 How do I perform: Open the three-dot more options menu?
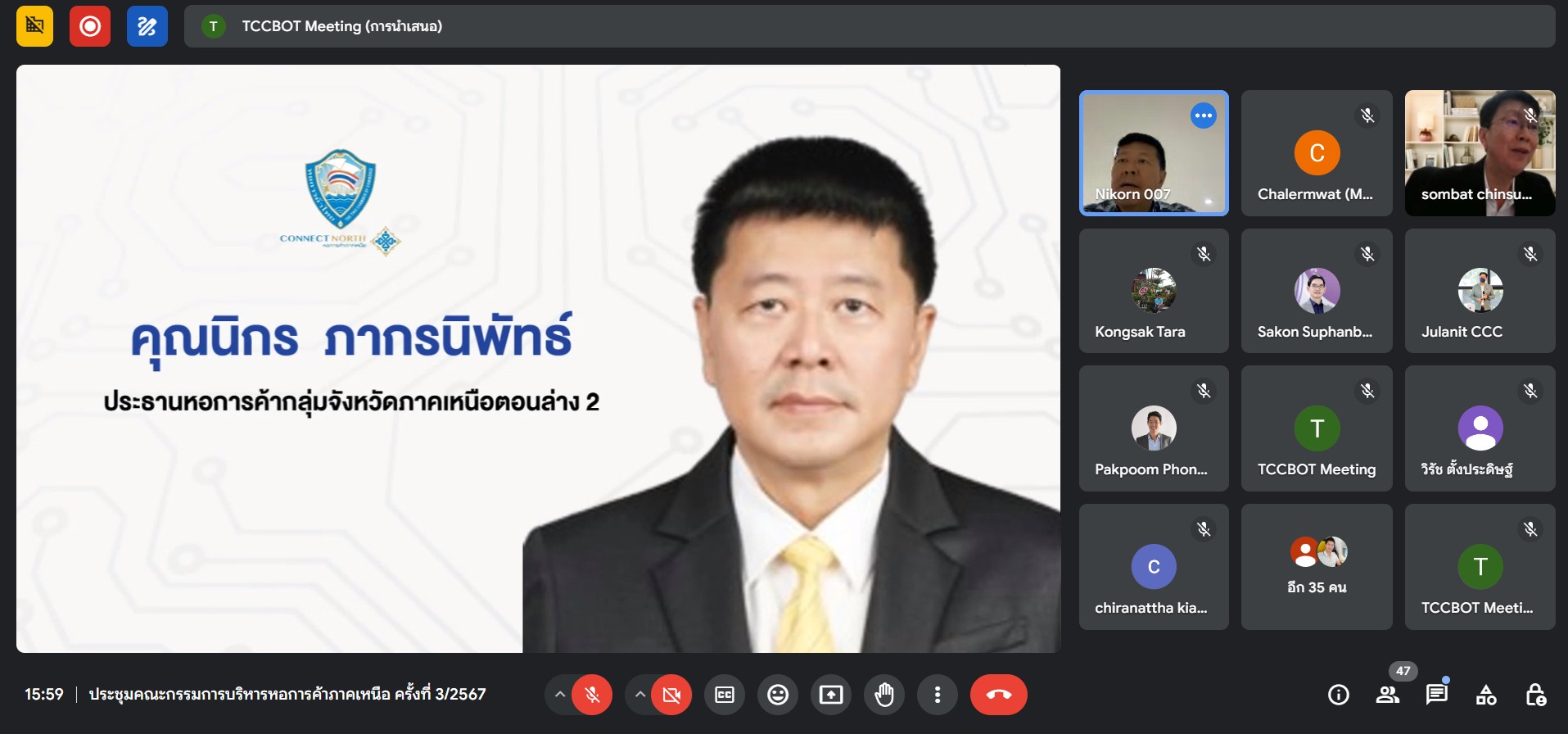coord(938,695)
